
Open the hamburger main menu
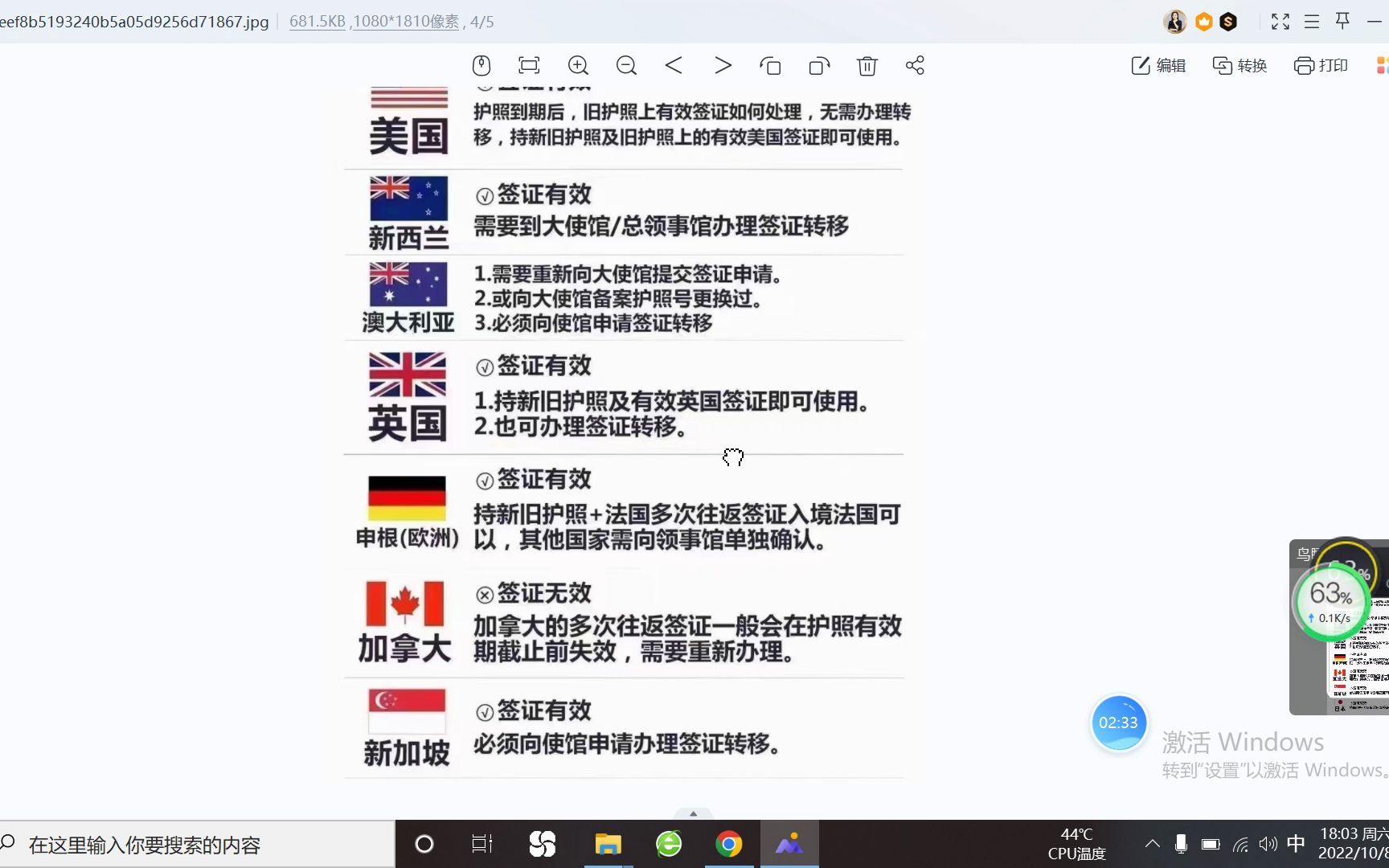(x=1312, y=22)
